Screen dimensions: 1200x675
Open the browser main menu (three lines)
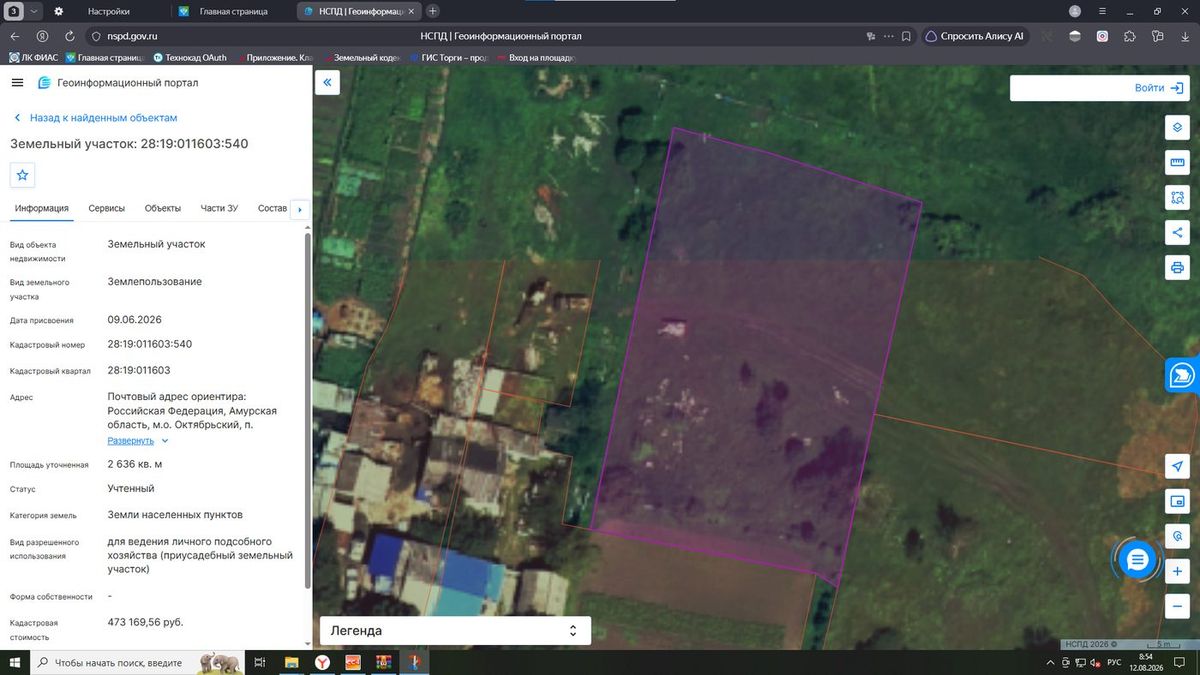[1102, 11]
